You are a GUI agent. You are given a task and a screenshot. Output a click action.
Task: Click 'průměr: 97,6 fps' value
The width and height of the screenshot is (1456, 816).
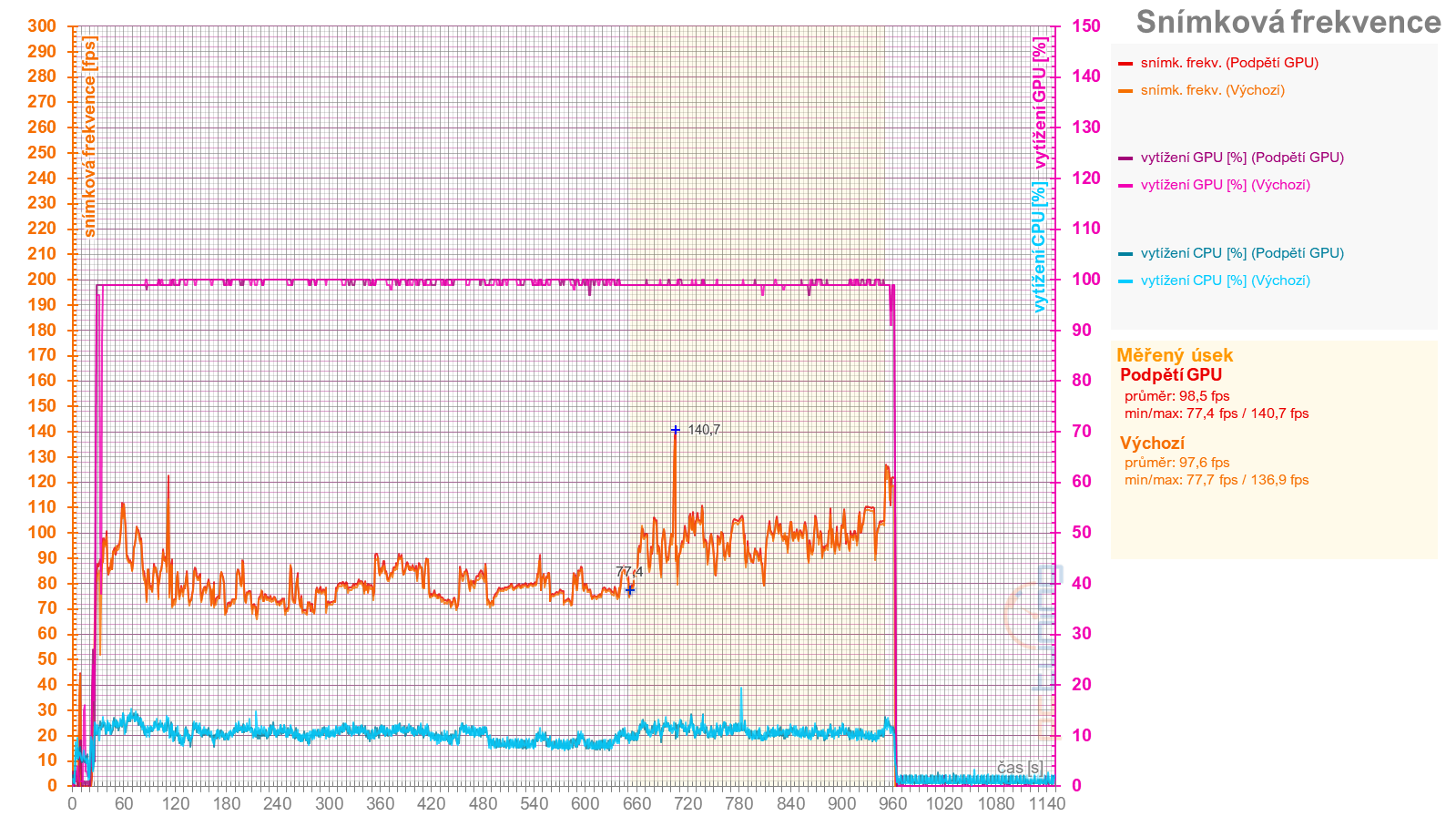(x=1177, y=463)
